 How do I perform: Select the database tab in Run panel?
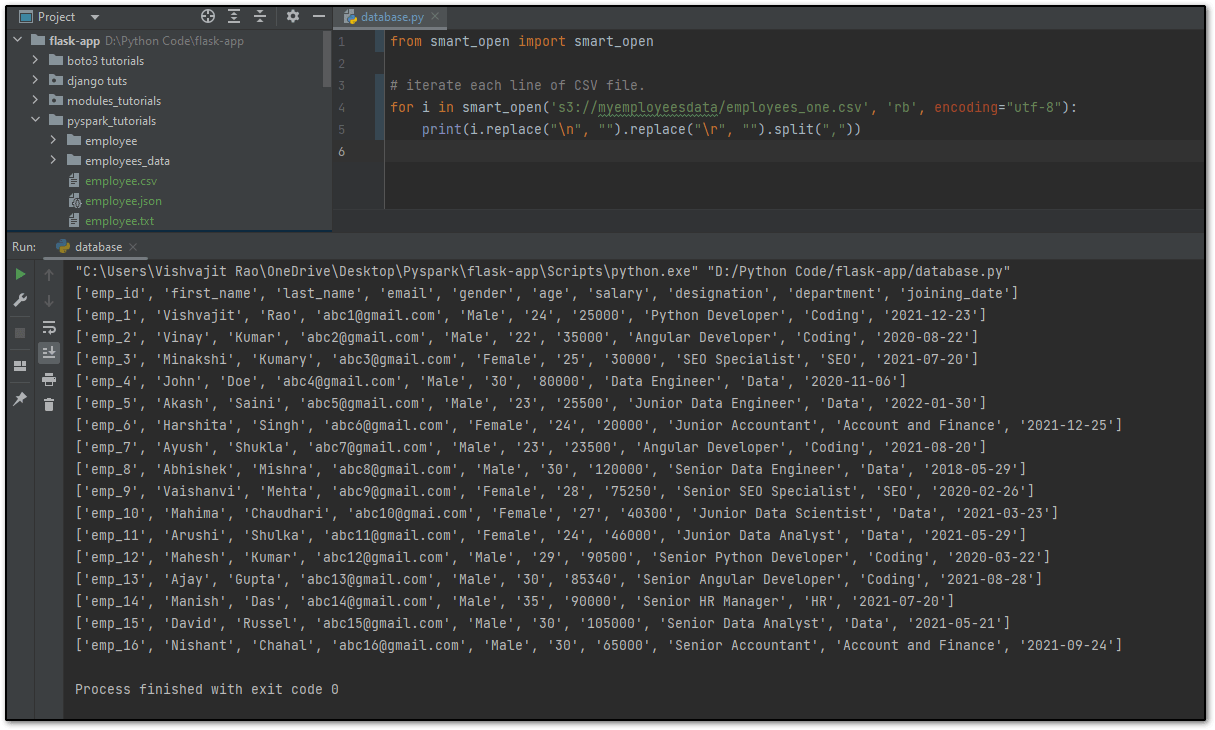[98, 246]
